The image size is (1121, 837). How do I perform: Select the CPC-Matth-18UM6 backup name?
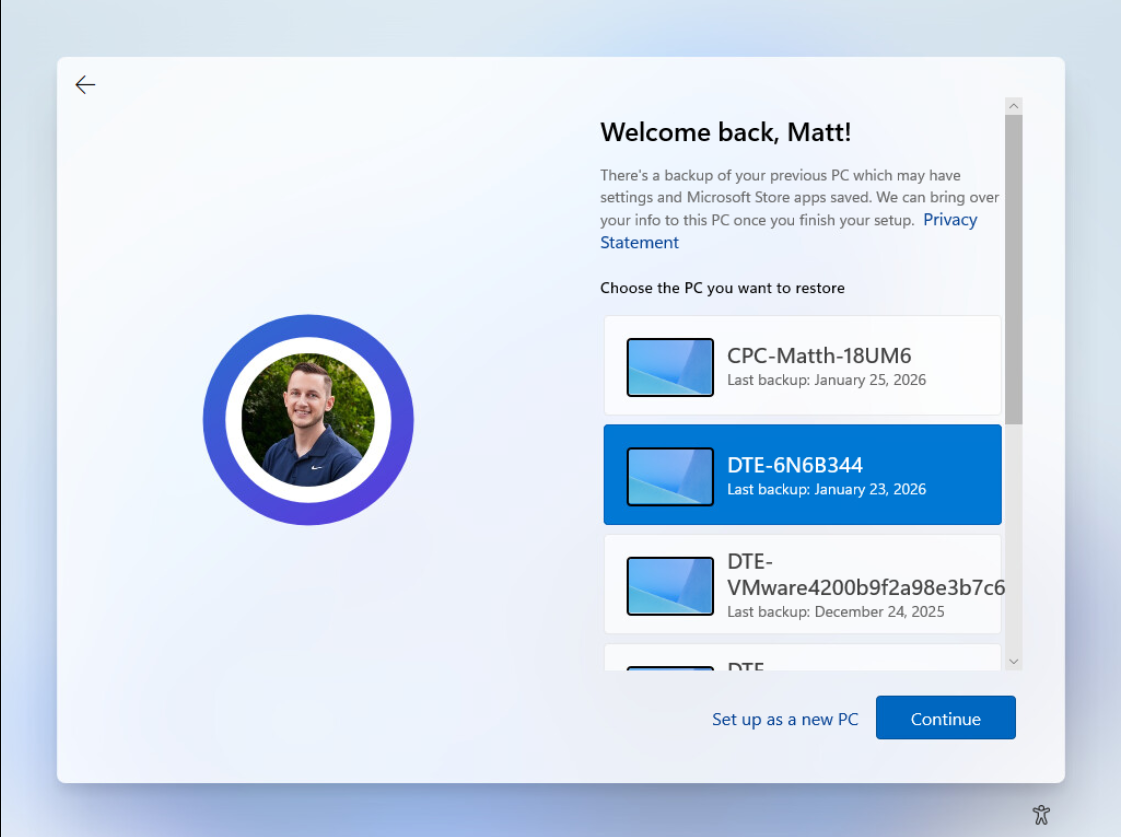pyautogui.click(x=819, y=355)
